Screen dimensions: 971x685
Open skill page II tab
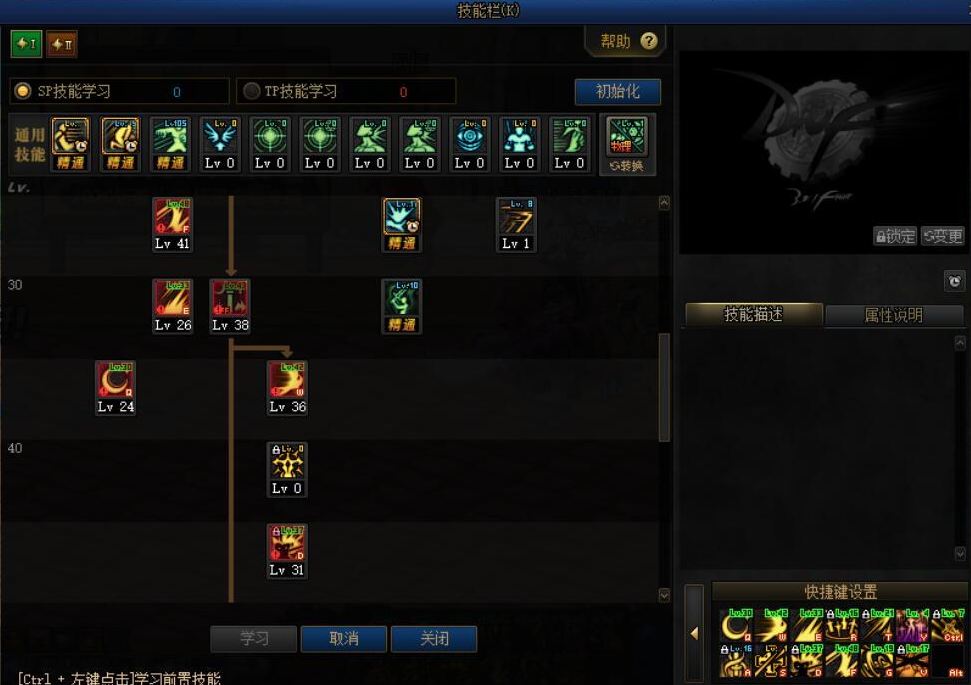62,44
